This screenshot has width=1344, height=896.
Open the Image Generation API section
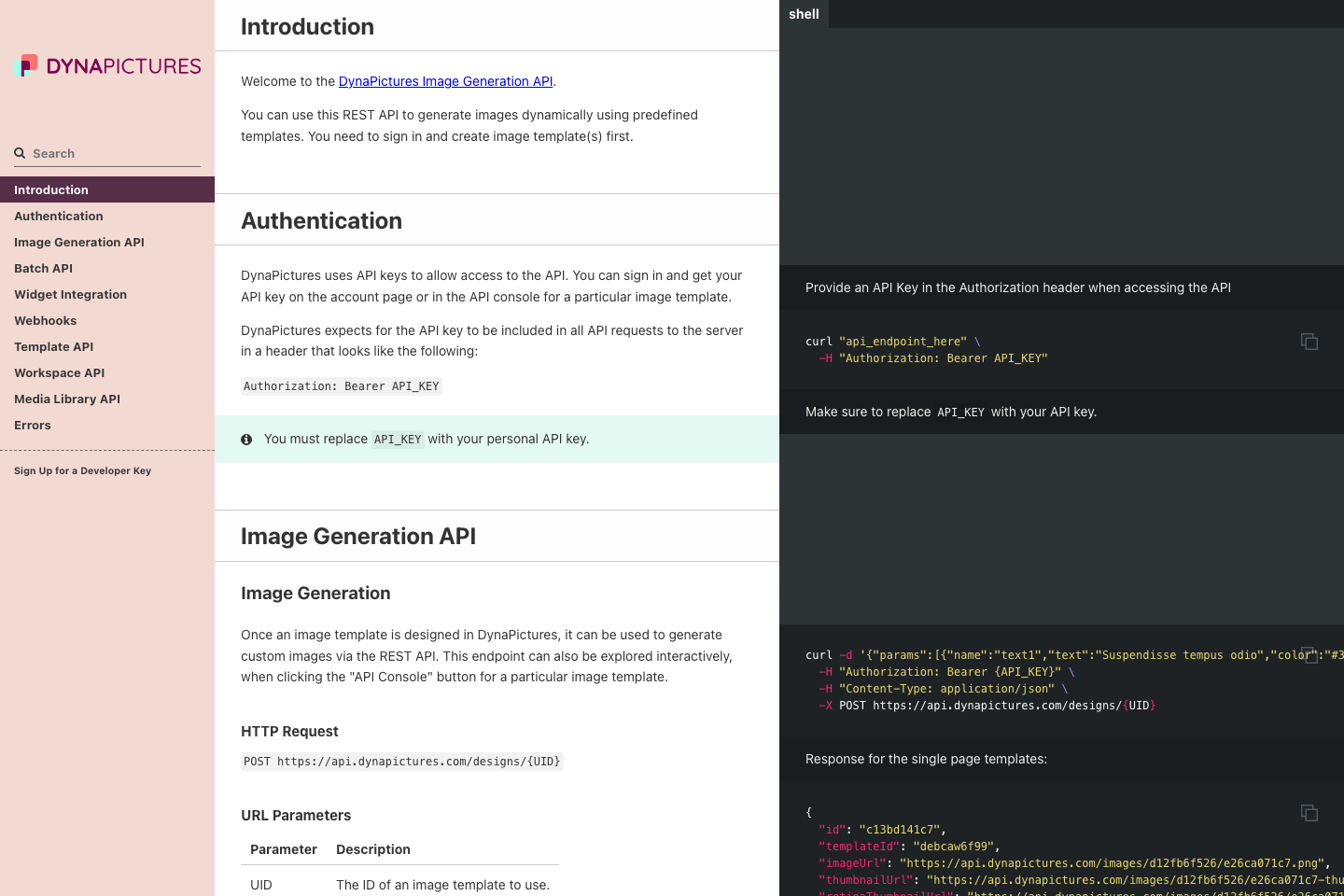(78, 242)
